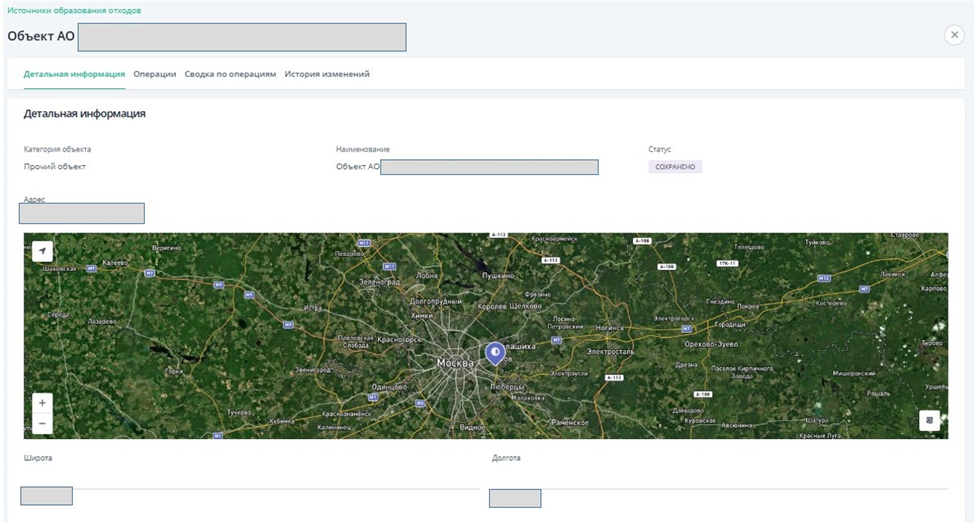Click the geolocation arrow icon on map
The image size is (974, 525).
[x=43, y=251]
